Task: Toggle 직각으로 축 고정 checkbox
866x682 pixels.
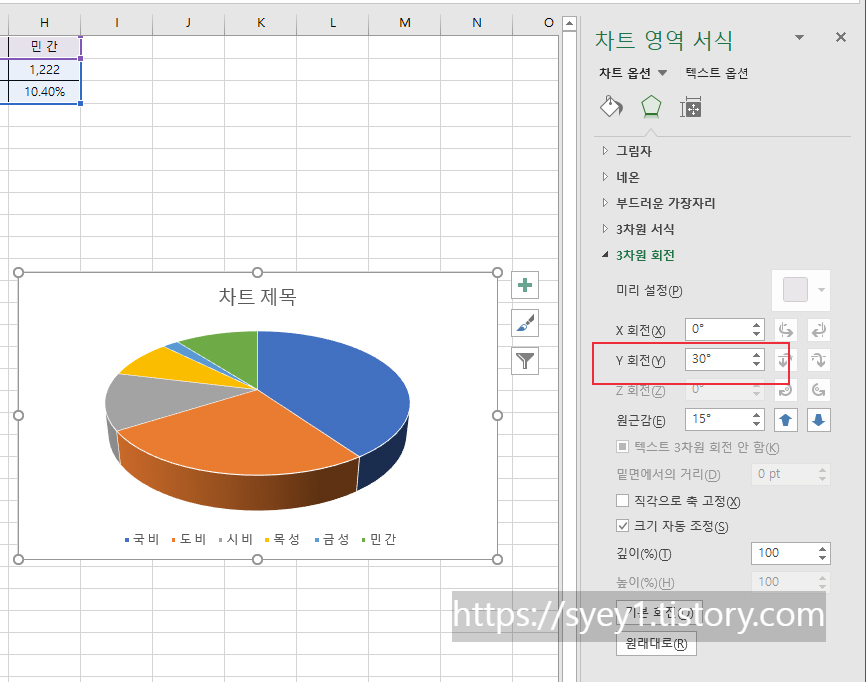Action: click(622, 500)
